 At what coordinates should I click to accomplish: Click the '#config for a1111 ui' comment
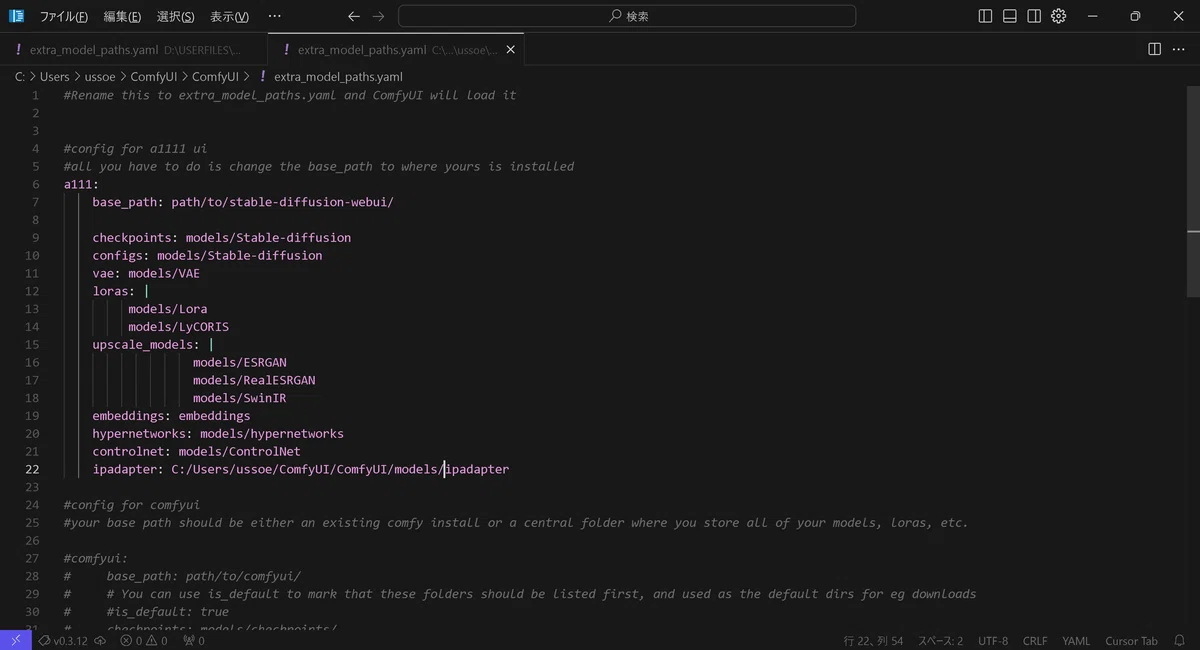click(136, 149)
